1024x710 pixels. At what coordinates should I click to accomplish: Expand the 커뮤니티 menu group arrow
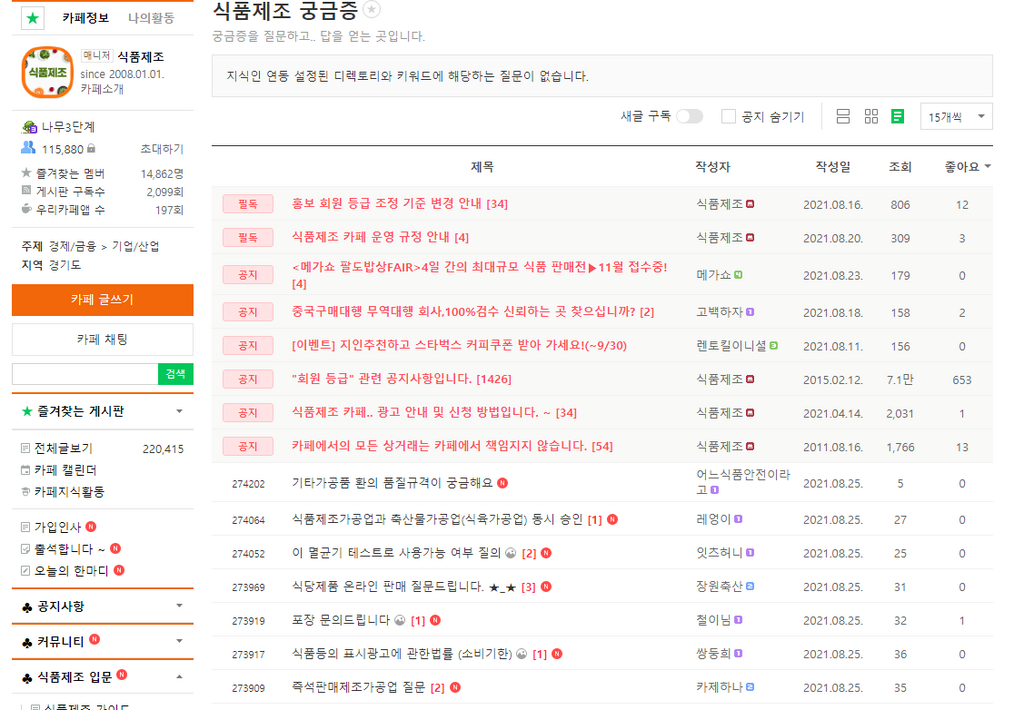[180, 641]
